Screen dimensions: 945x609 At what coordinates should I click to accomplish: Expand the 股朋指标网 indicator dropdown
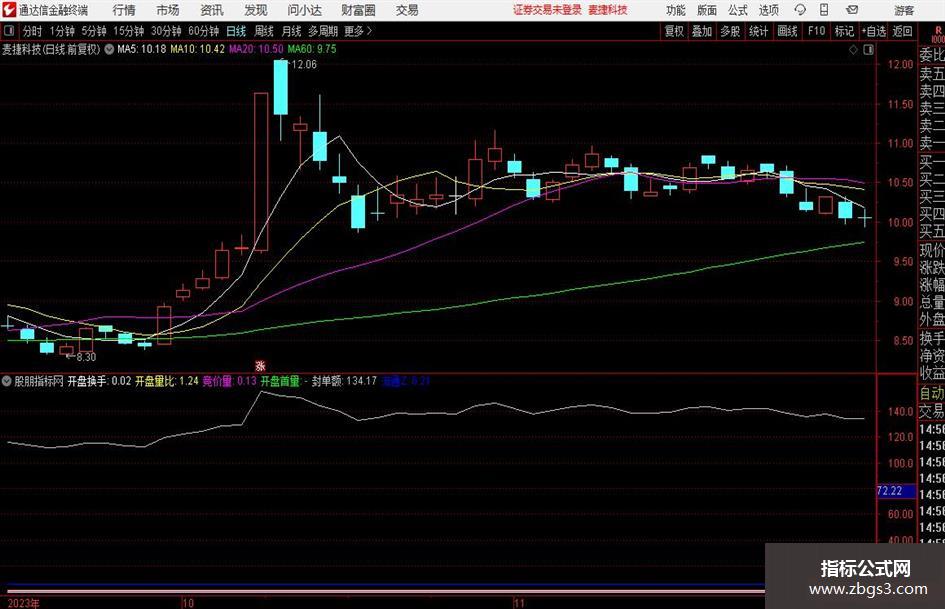pyautogui.click(x=7, y=381)
